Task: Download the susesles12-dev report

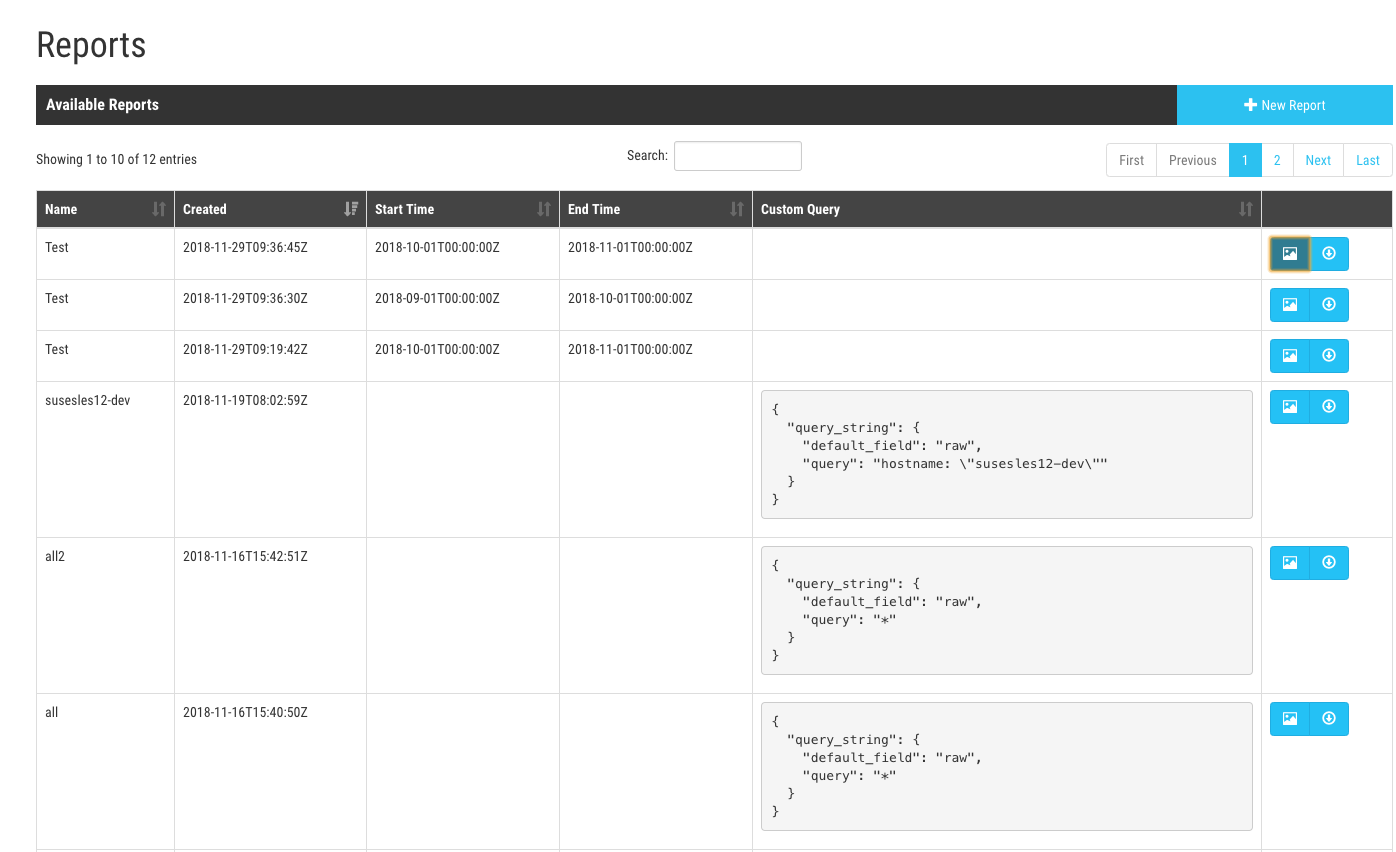Action: (1329, 407)
